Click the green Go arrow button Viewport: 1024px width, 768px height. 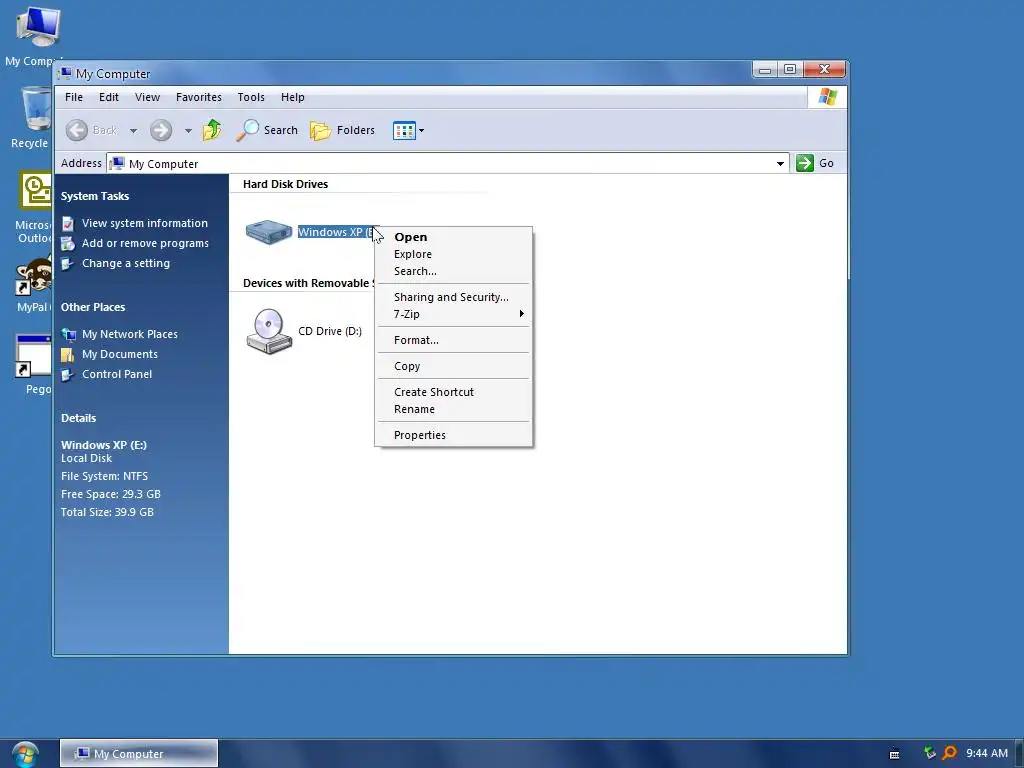pos(805,163)
